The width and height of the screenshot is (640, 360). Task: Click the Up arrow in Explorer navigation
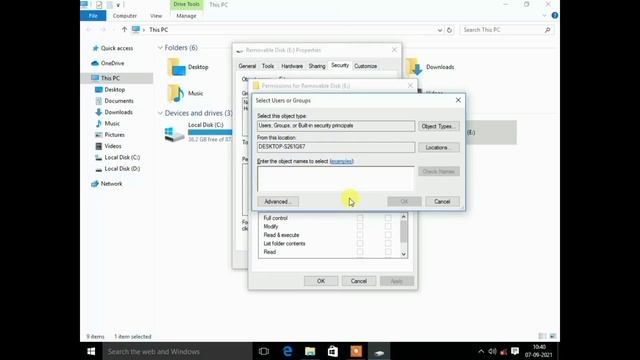coord(124,29)
